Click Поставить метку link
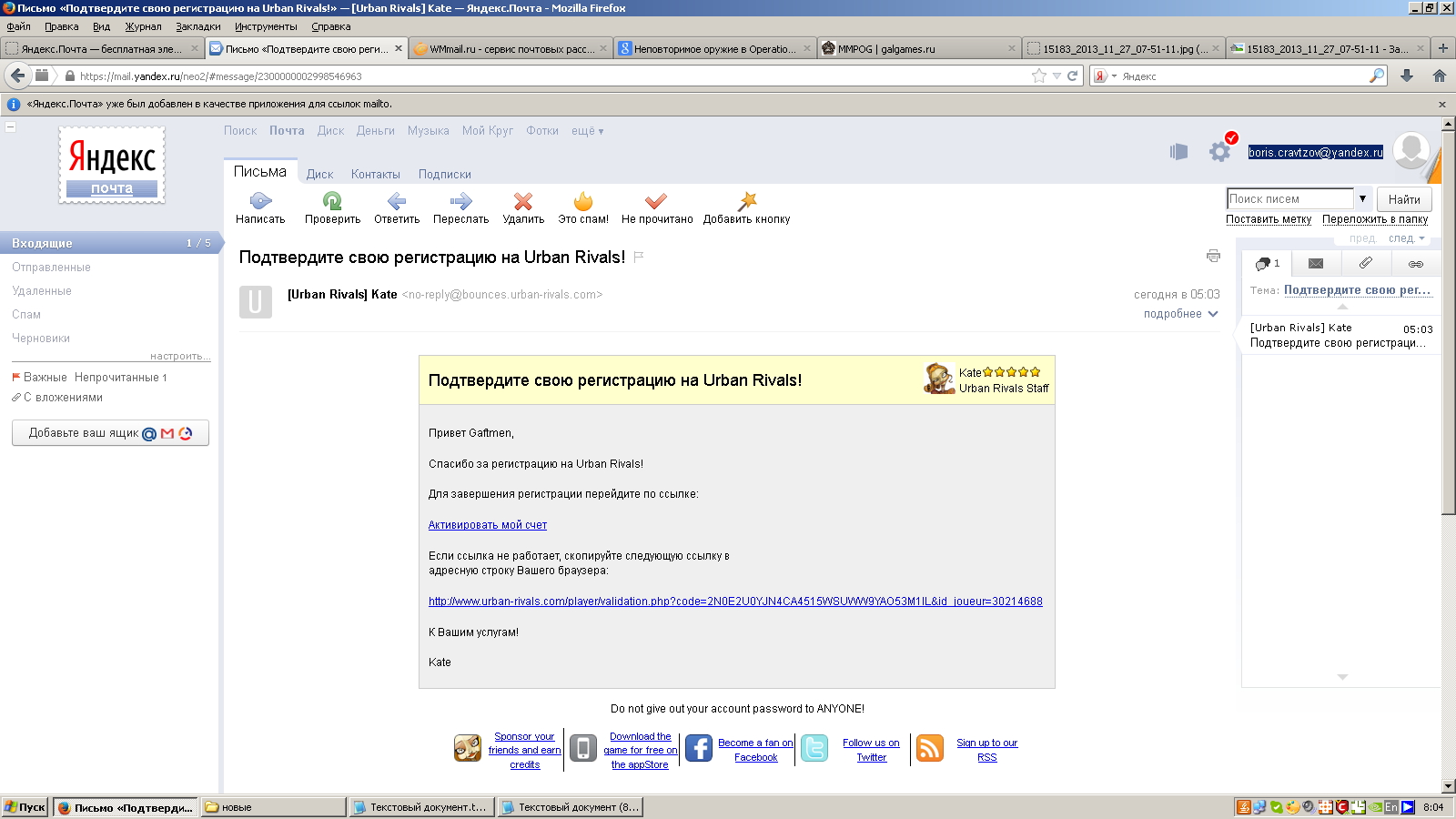 [1269, 219]
